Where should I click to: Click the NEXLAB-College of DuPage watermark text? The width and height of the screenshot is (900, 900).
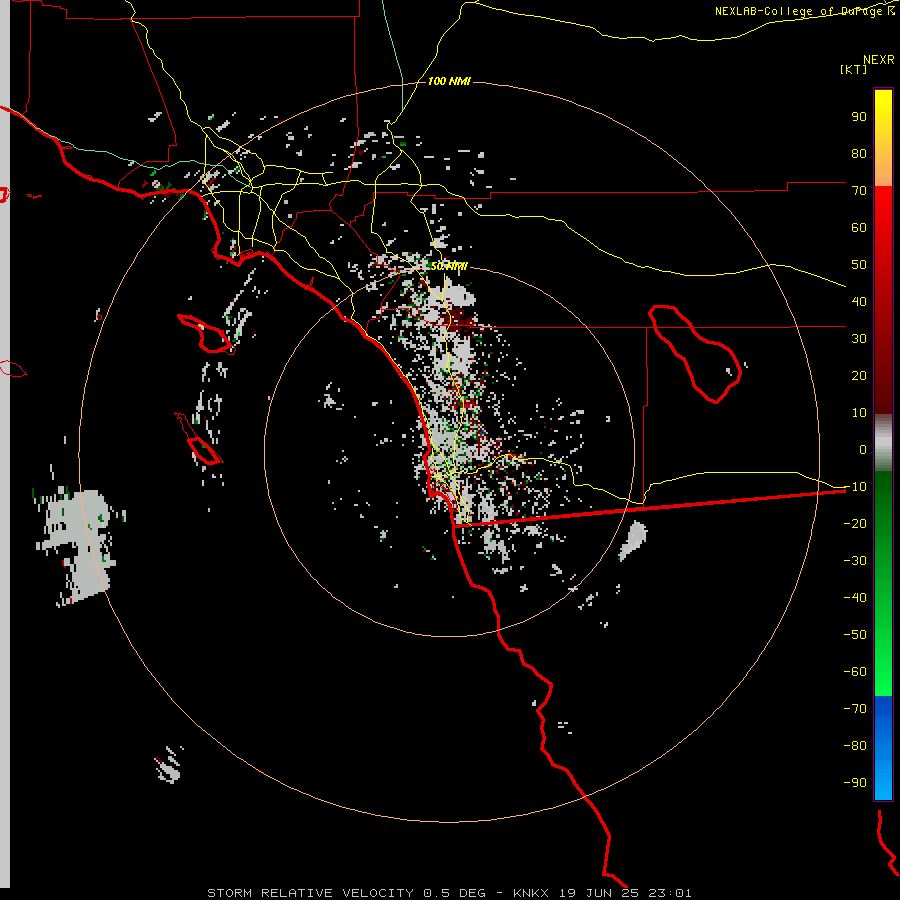point(805,11)
